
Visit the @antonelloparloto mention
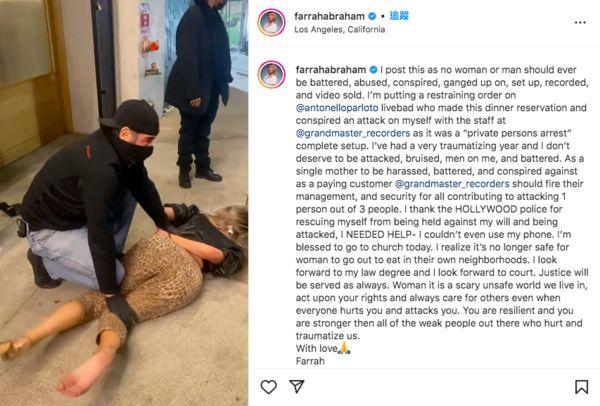pos(337,108)
